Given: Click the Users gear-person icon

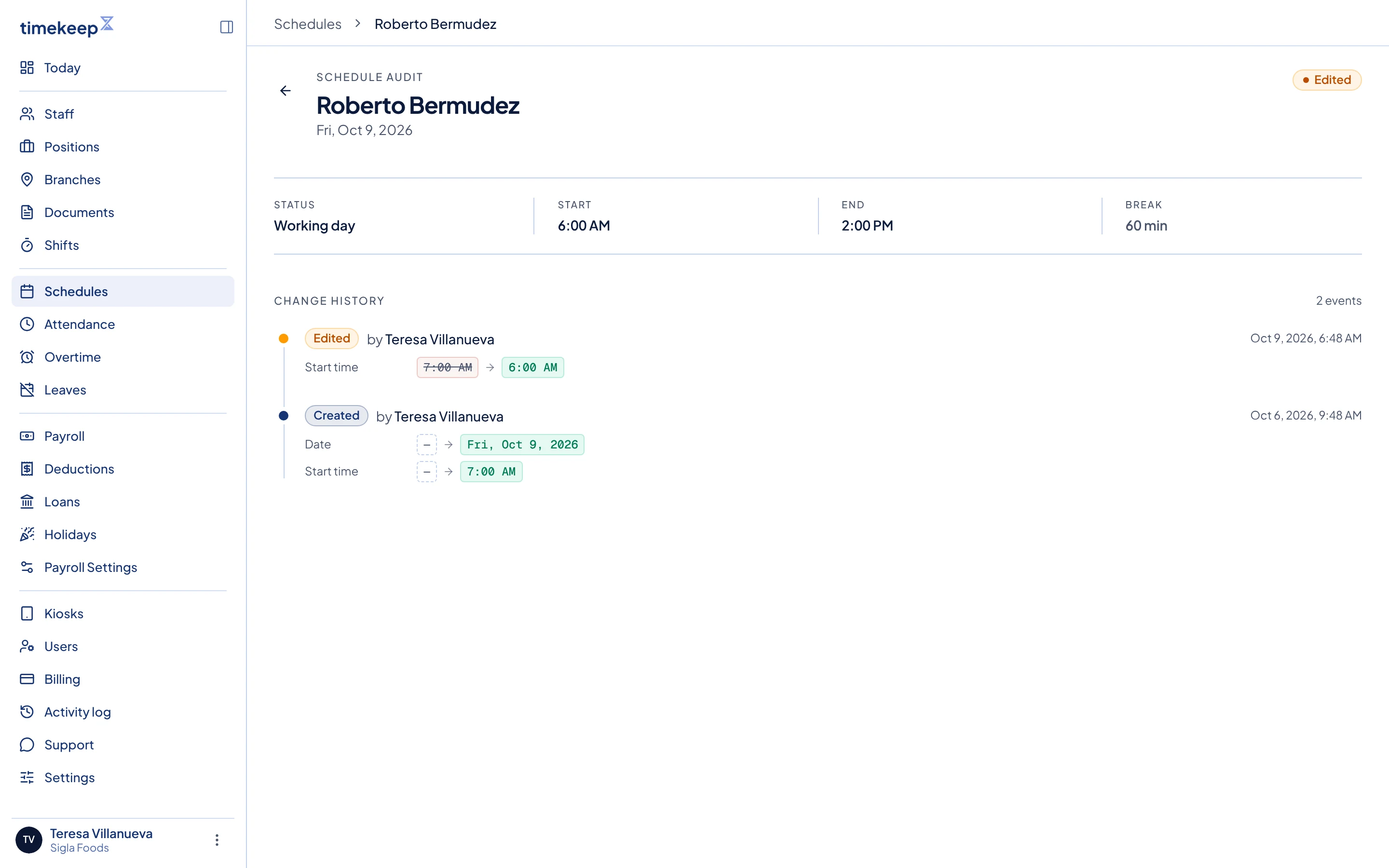Looking at the screenshot, I should pos(27,646).
